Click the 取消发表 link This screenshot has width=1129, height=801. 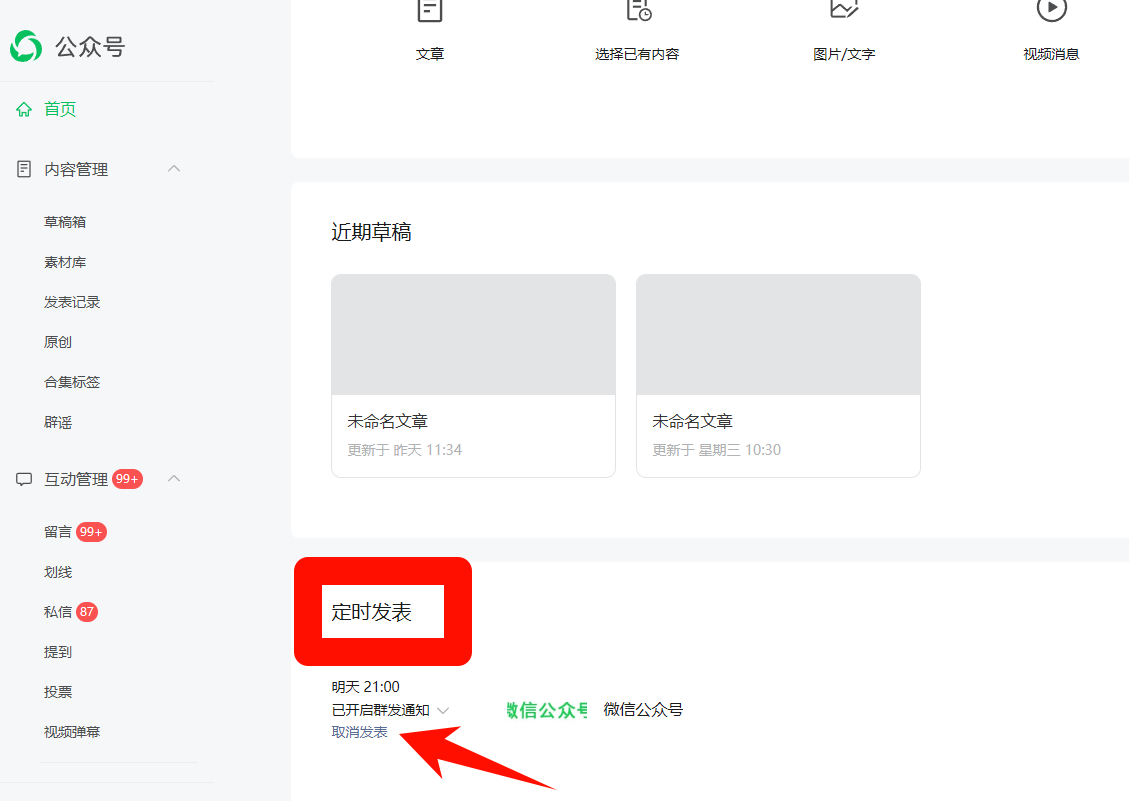(359, 732)
